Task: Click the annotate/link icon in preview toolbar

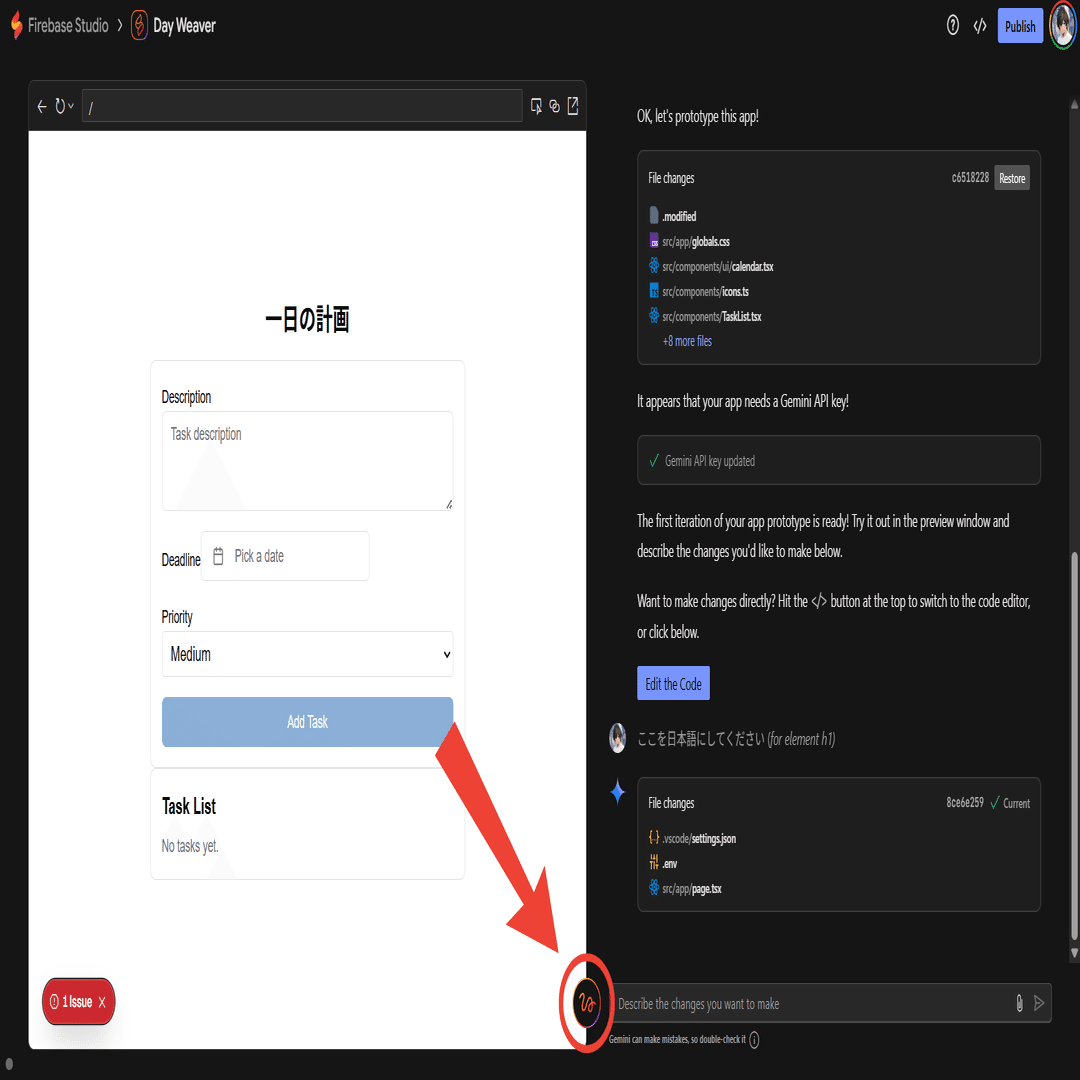Action: (x=554, y=107)
